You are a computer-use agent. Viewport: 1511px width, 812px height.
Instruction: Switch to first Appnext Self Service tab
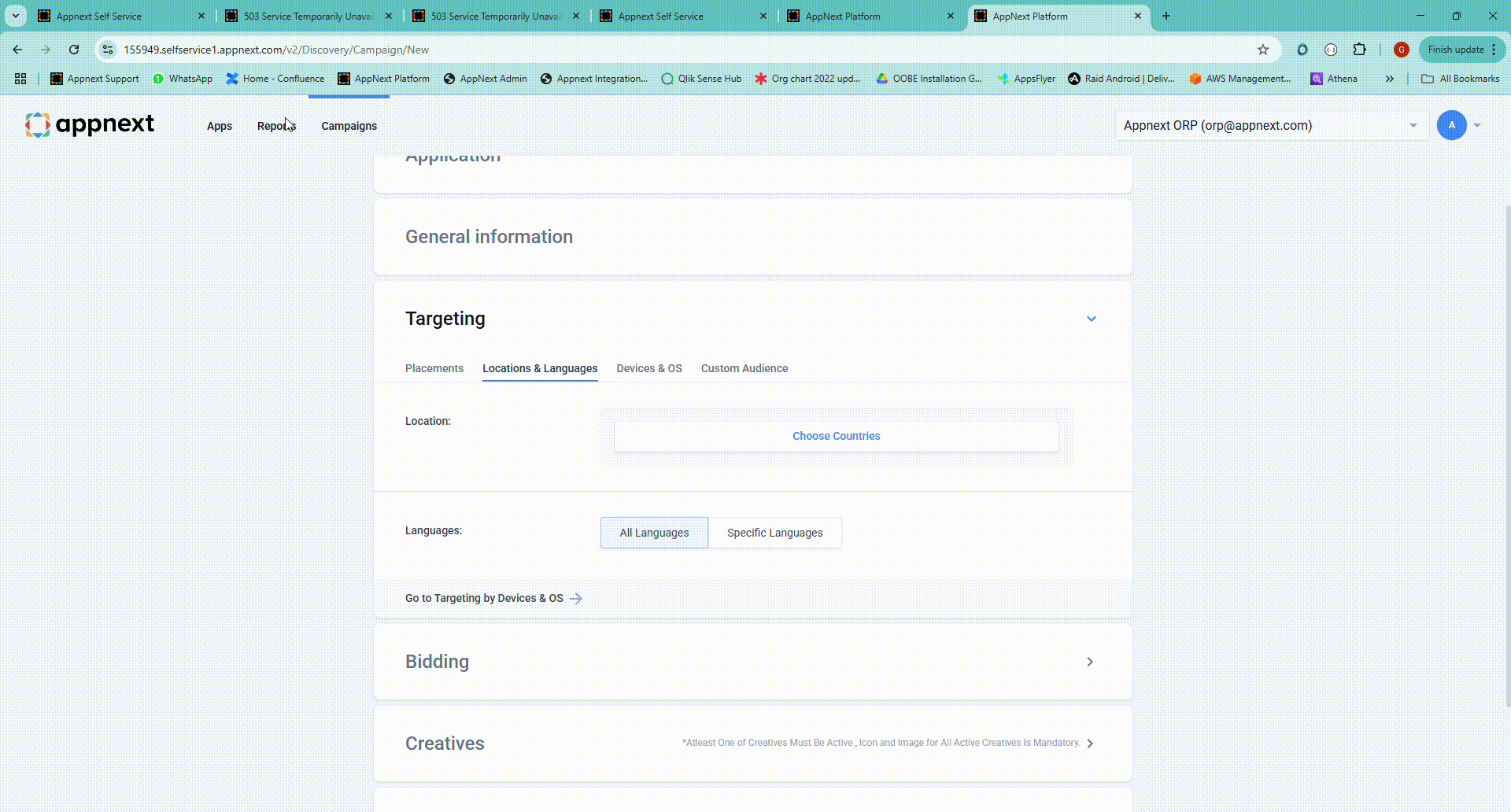[120, 16]
